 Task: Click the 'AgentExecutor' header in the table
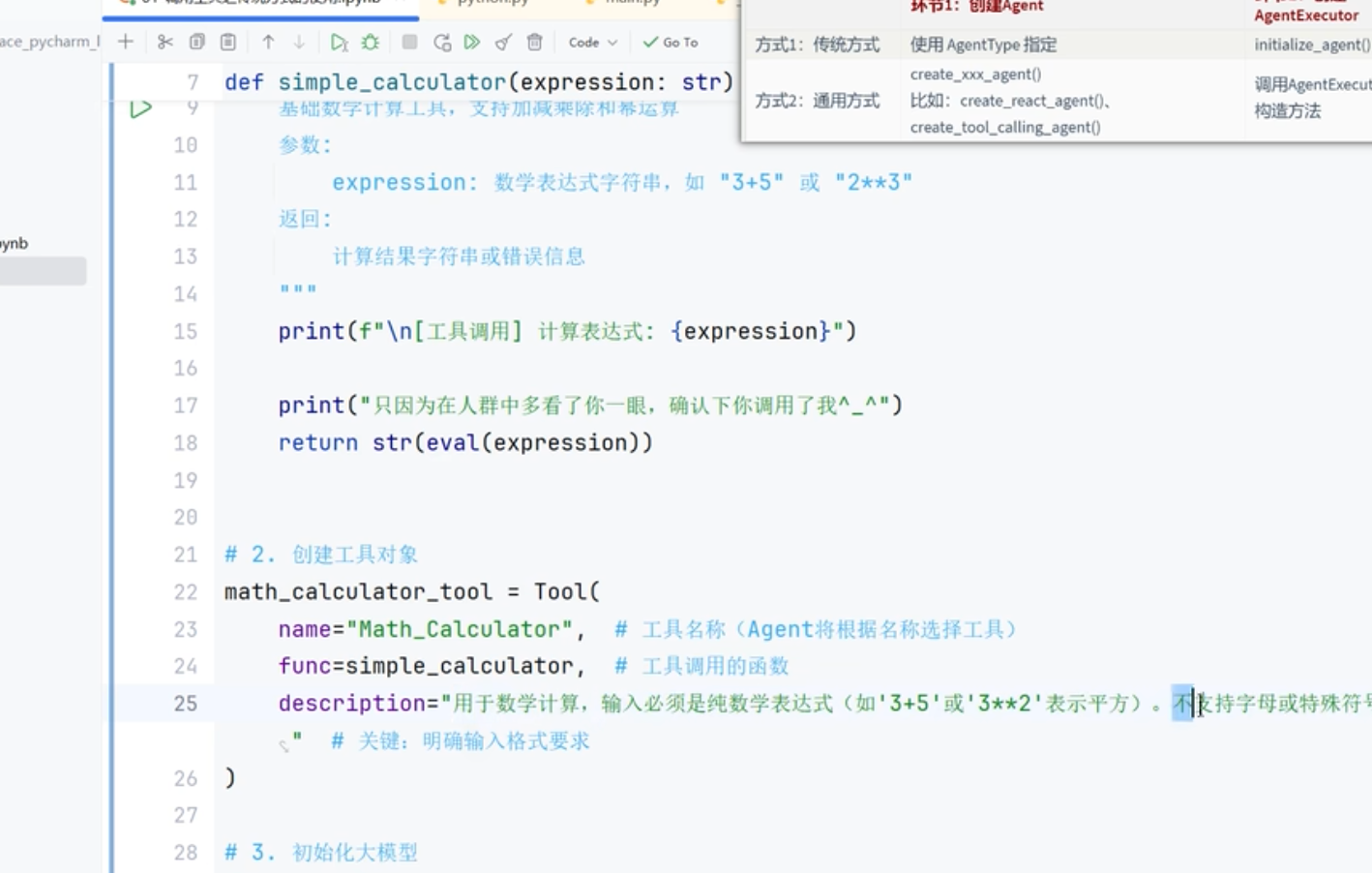(x=1306, y=15)
